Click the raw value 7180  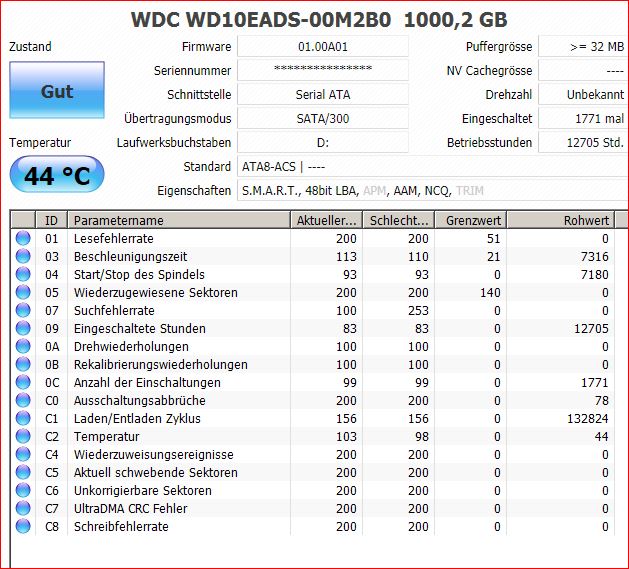(595, 274)
